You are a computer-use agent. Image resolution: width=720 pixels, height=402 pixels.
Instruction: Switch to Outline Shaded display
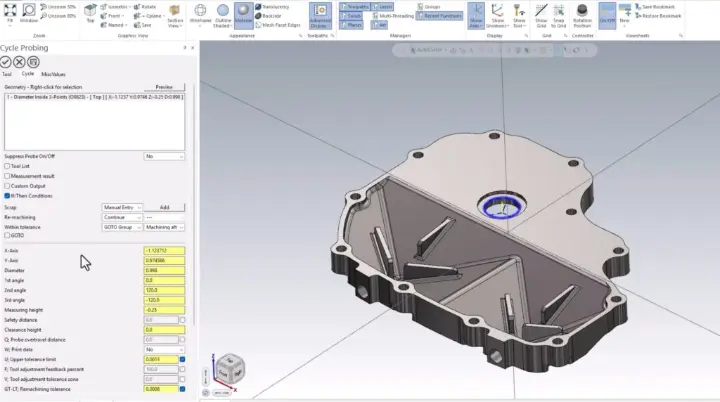(222, 13)
